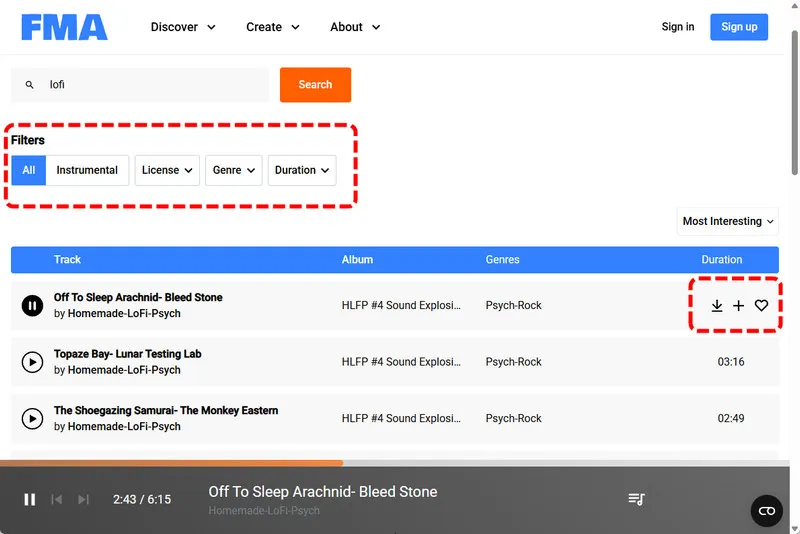Favorite the track with the heart icon

tap(761, 306)
